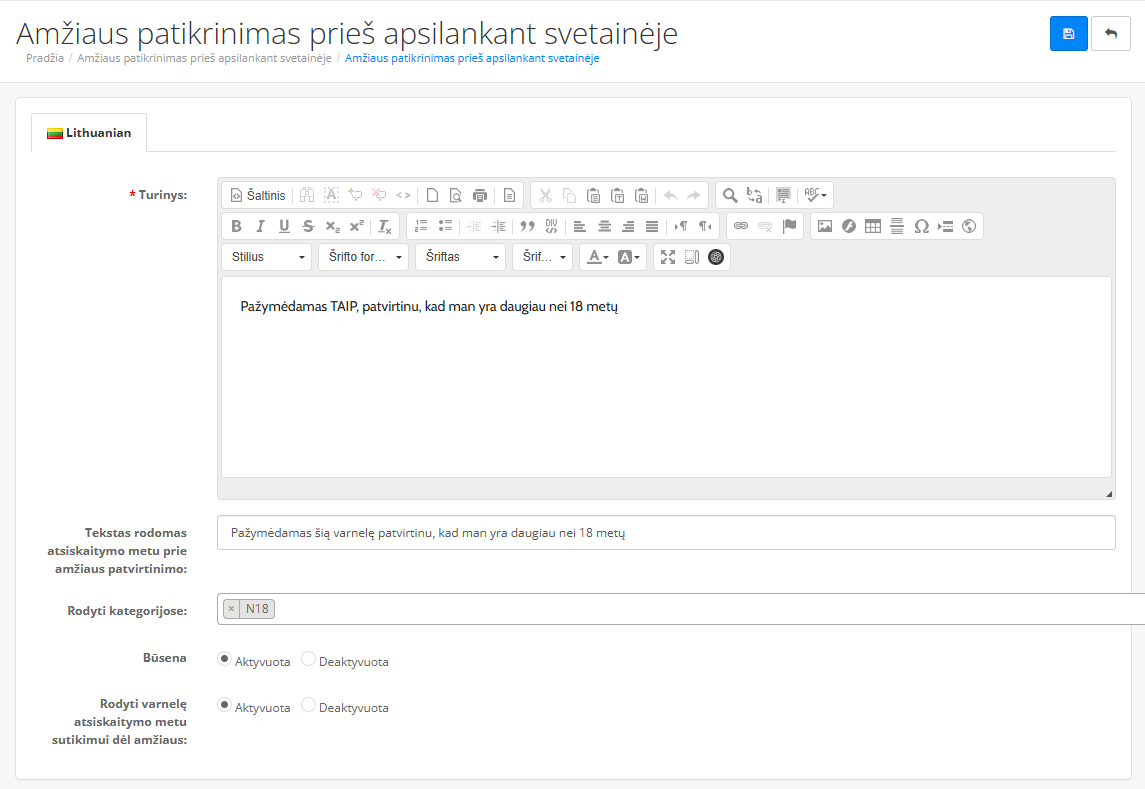Maximize the editor to fullscreen

668,257
